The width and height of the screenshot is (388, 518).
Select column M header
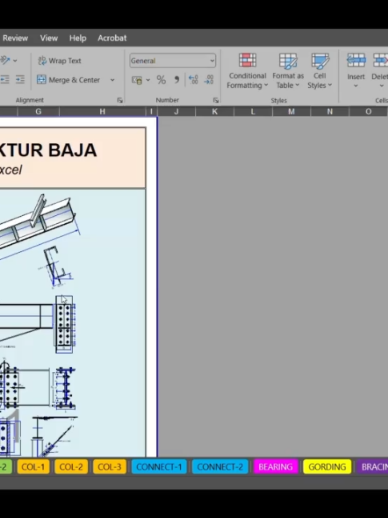pos(291,112)
